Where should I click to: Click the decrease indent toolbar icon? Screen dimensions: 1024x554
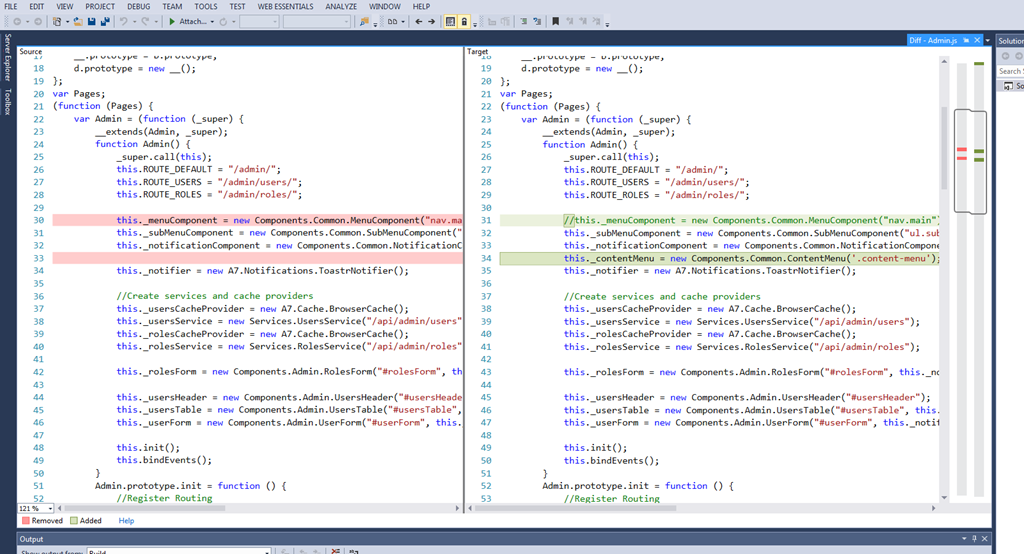[x=492, y=22]
